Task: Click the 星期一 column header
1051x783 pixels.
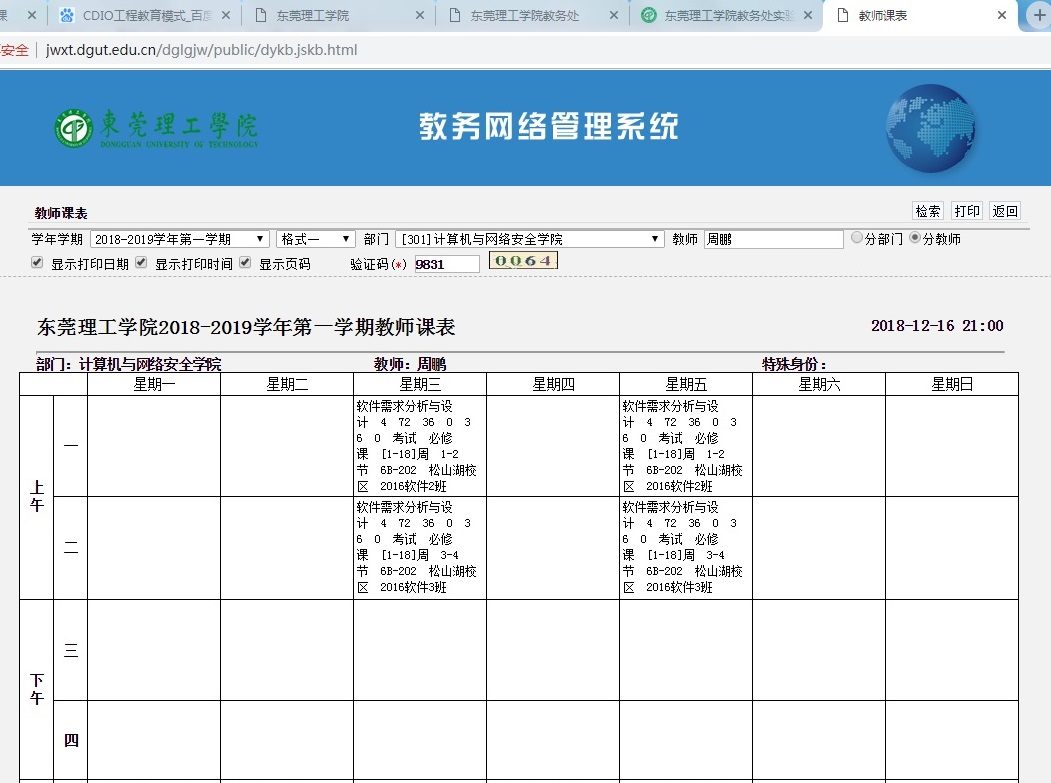Action: pyautogui.click(x=154, y=384)
